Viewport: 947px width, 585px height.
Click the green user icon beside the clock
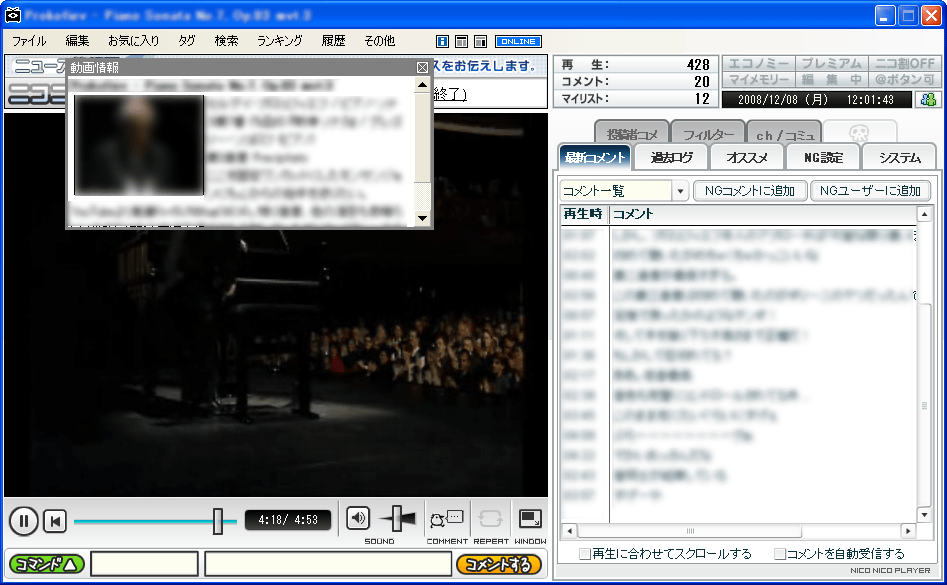pos(928,99)
